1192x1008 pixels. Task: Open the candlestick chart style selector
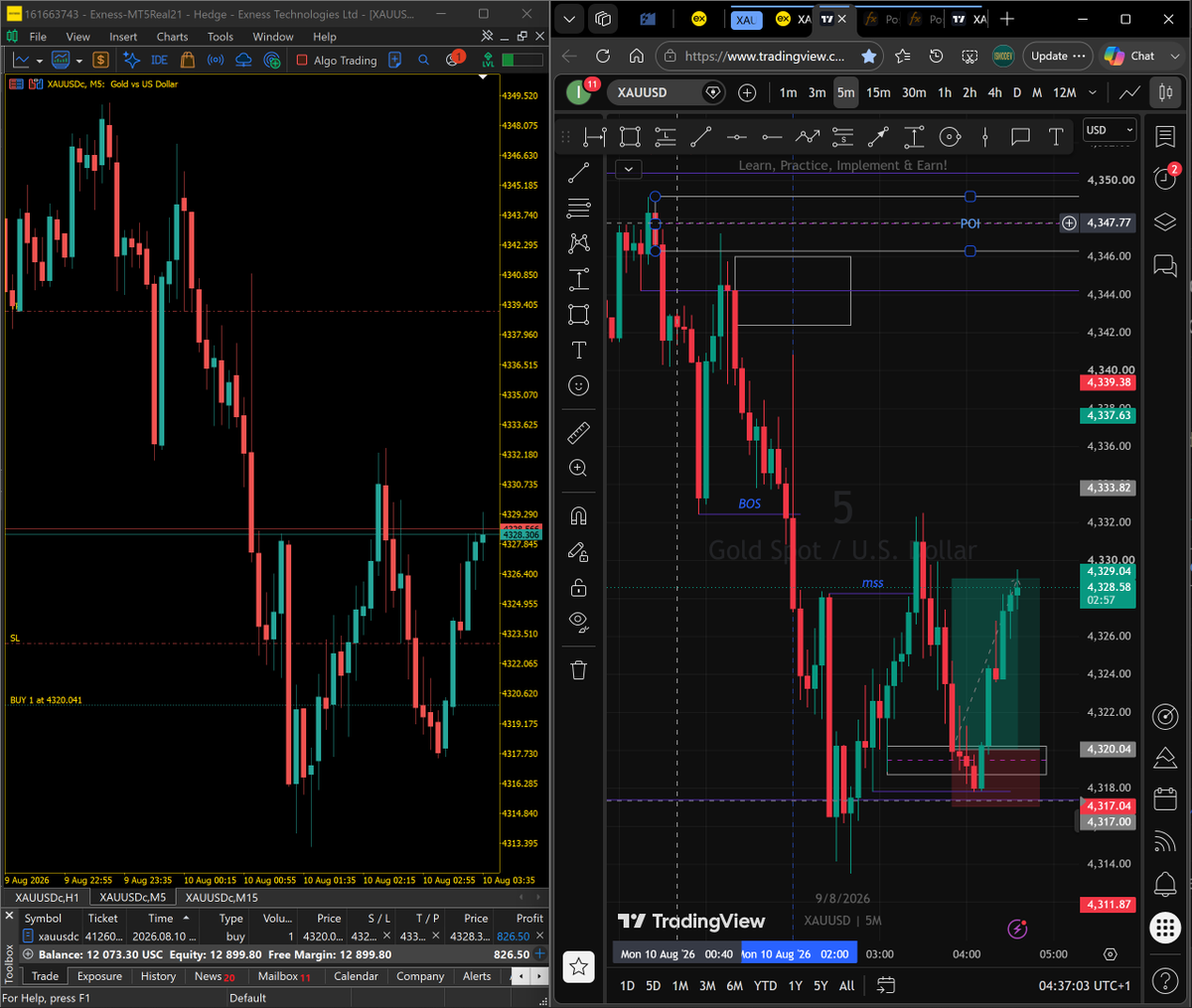click(x=1165, y=92)
